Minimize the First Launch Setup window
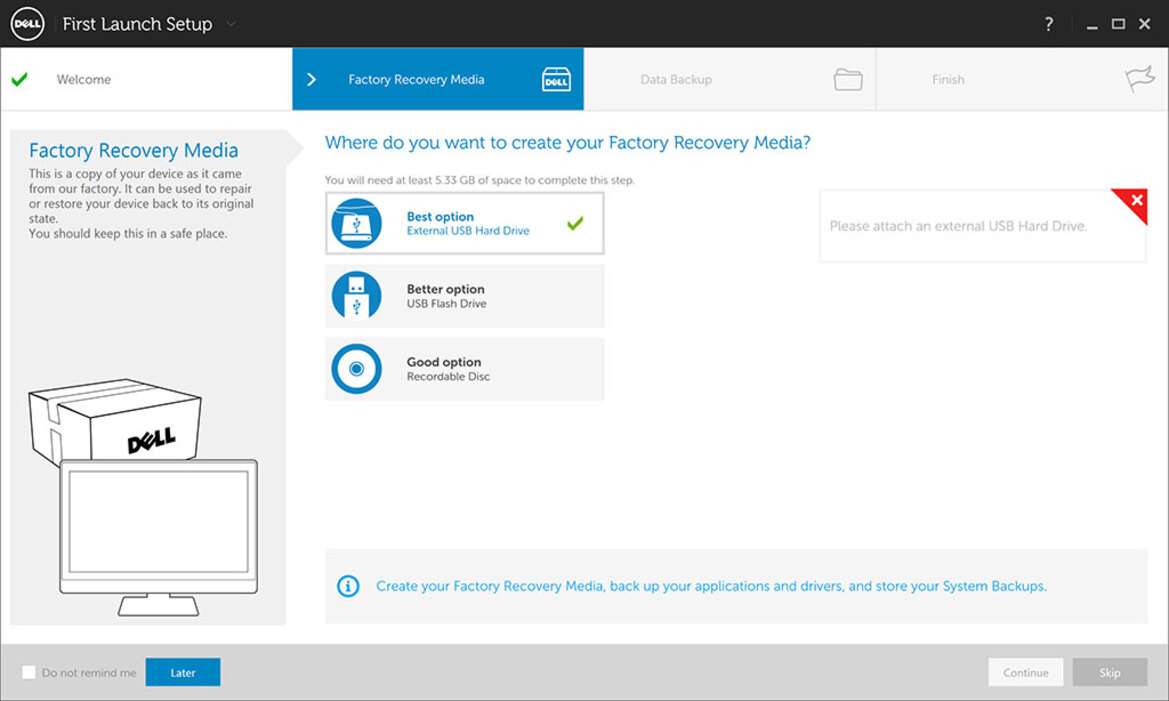 point(1092,26)
